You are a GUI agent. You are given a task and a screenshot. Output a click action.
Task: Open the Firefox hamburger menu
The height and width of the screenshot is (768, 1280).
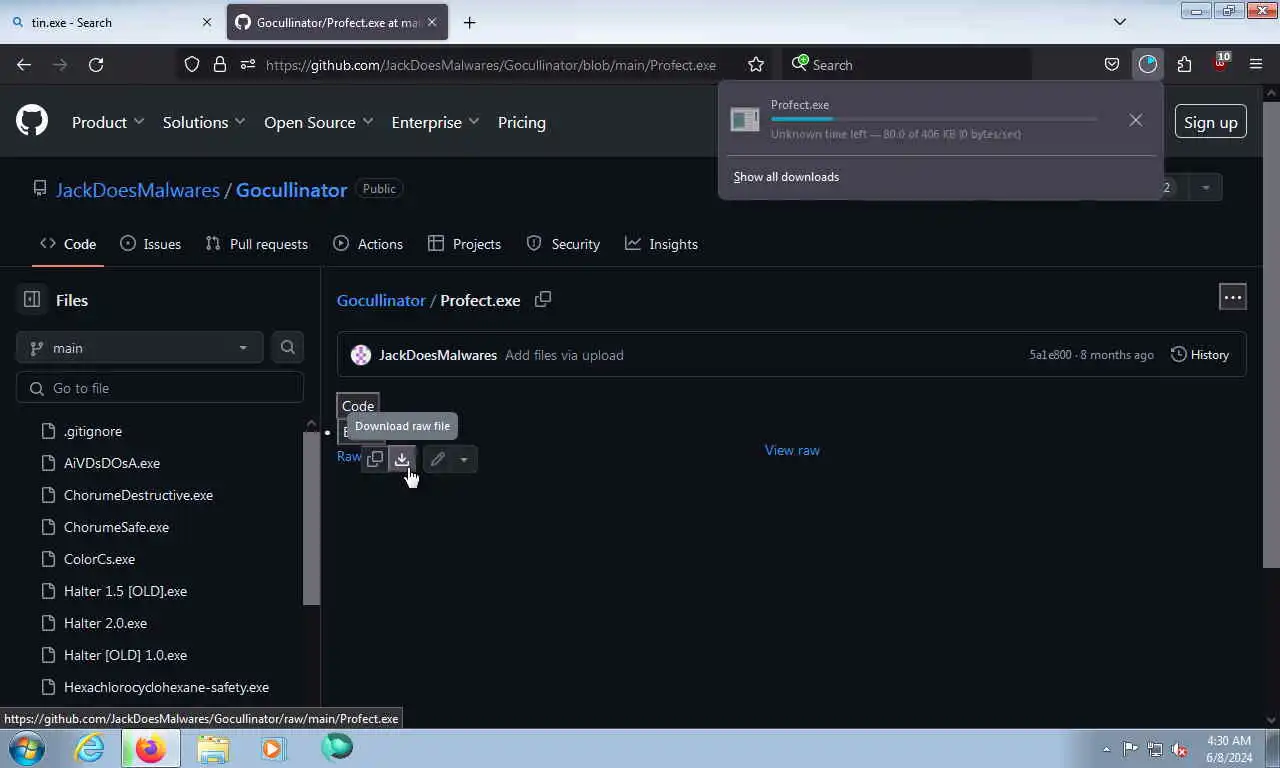1256,64
